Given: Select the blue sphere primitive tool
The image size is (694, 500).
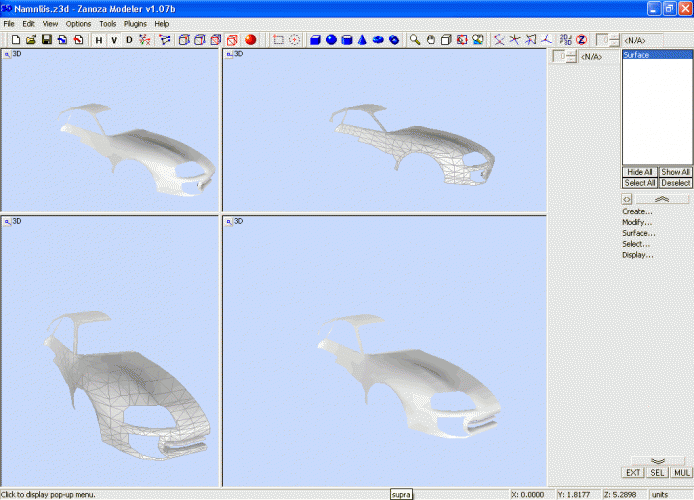Looking at the screenshot, I should point(330,40).
